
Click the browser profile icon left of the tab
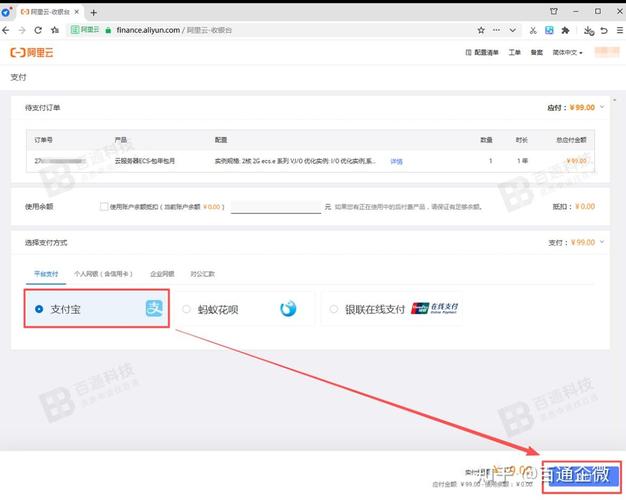pos(6,12)
